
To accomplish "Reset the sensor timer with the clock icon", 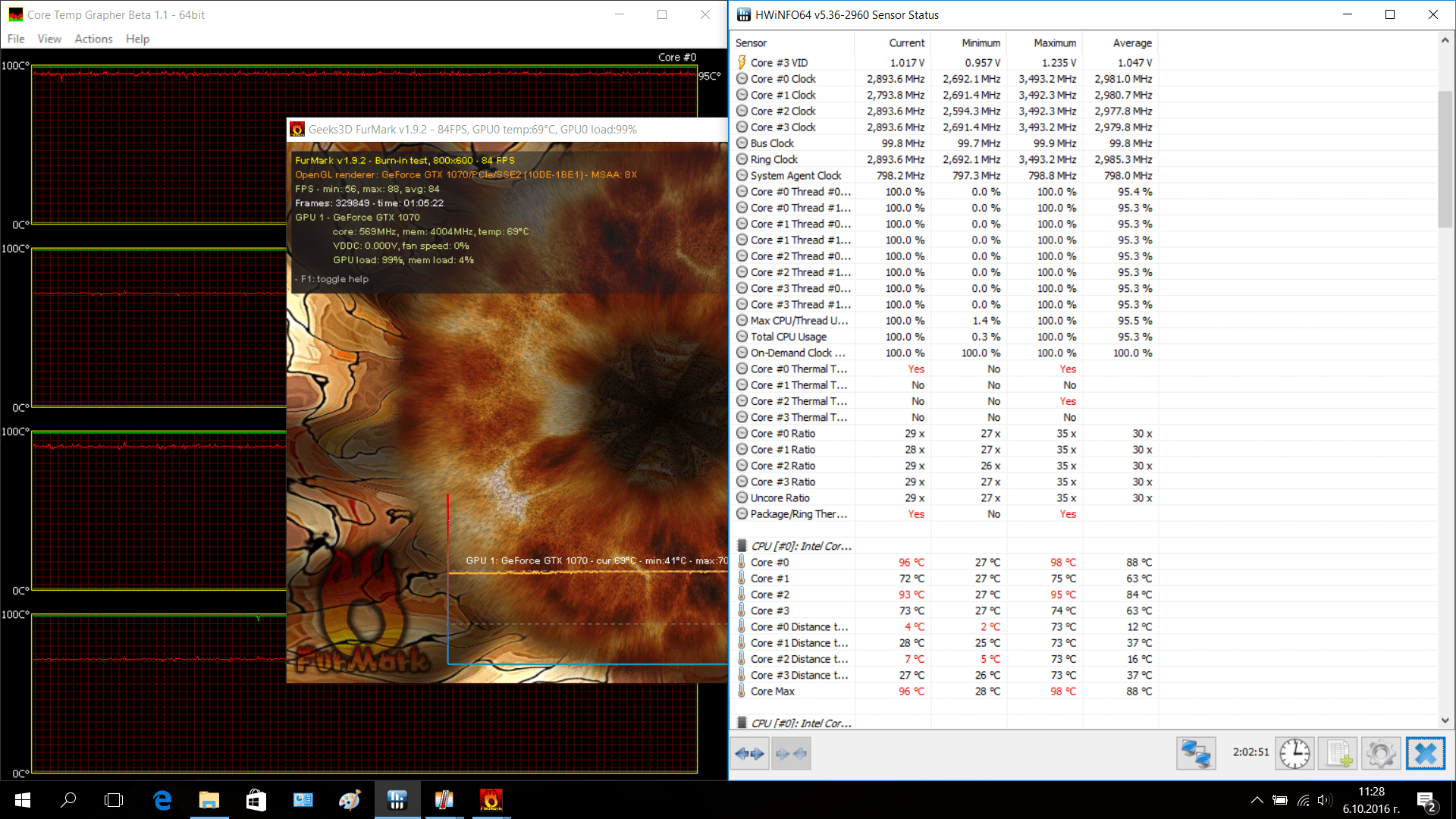I will coord(1294,754).
